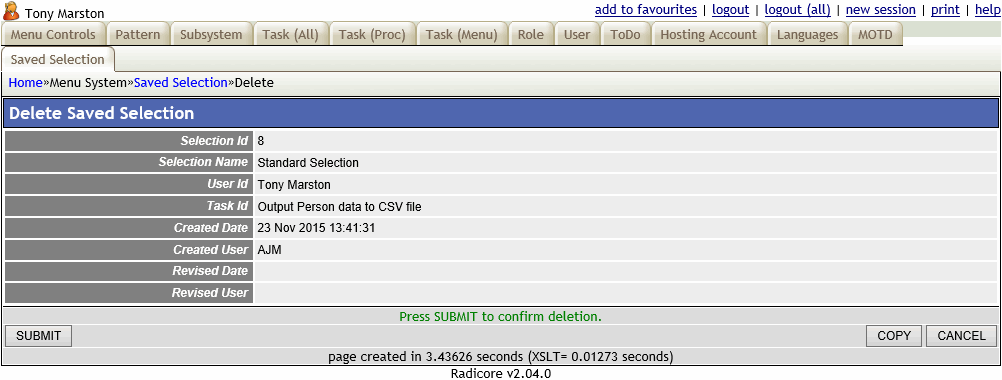
Task: Select the ToDo tab
Action: (626, 34)
